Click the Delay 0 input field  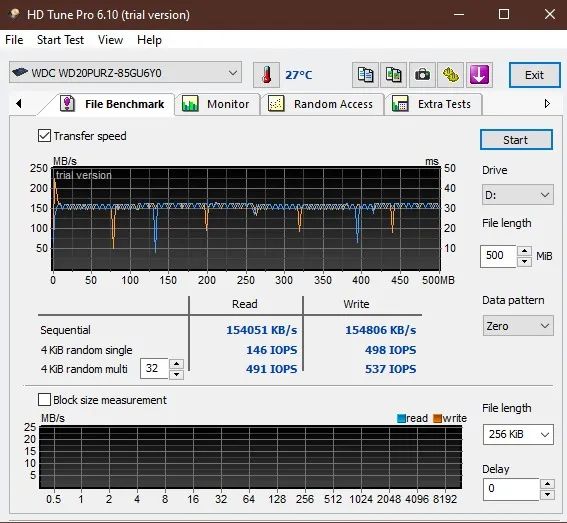(511, 489)
